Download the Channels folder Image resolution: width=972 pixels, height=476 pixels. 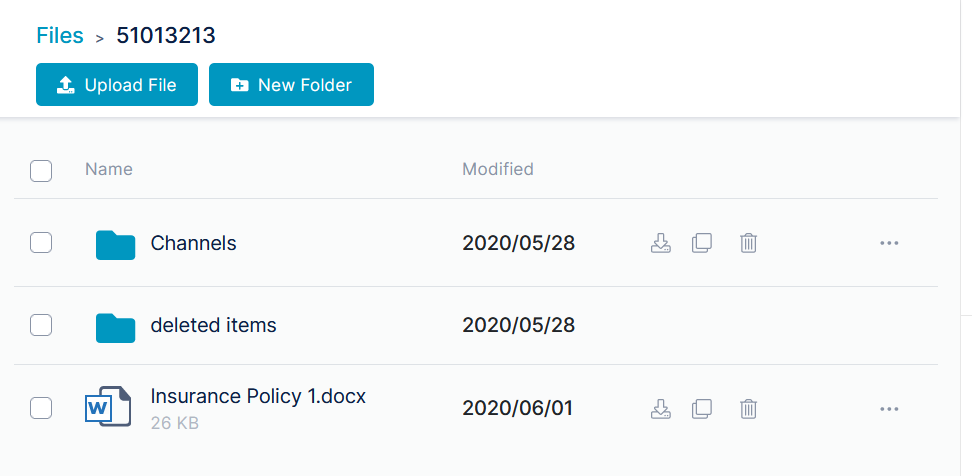coord(661,243)
